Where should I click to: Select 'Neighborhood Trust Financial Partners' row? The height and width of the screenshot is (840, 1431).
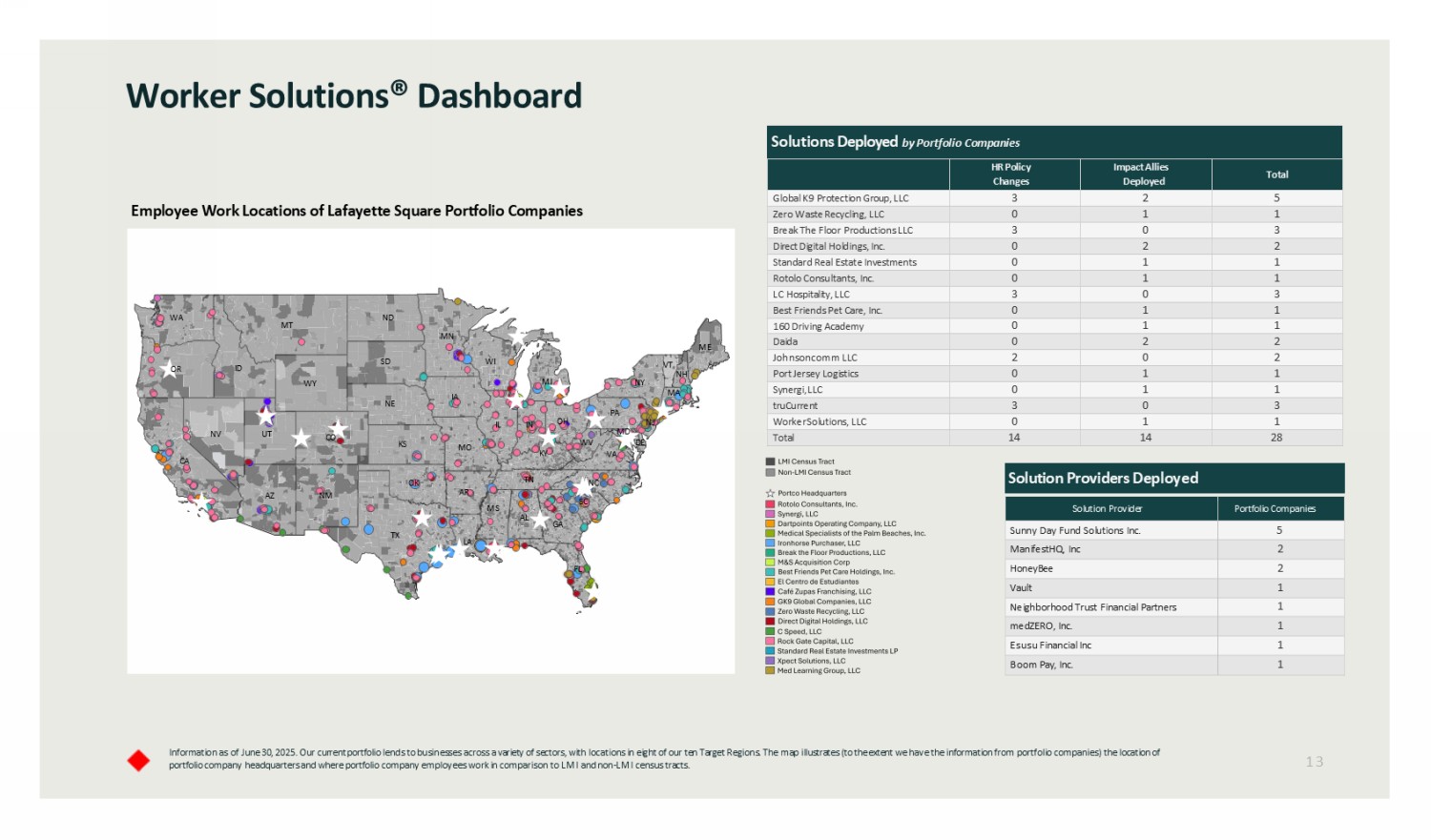pos(1174,606)
